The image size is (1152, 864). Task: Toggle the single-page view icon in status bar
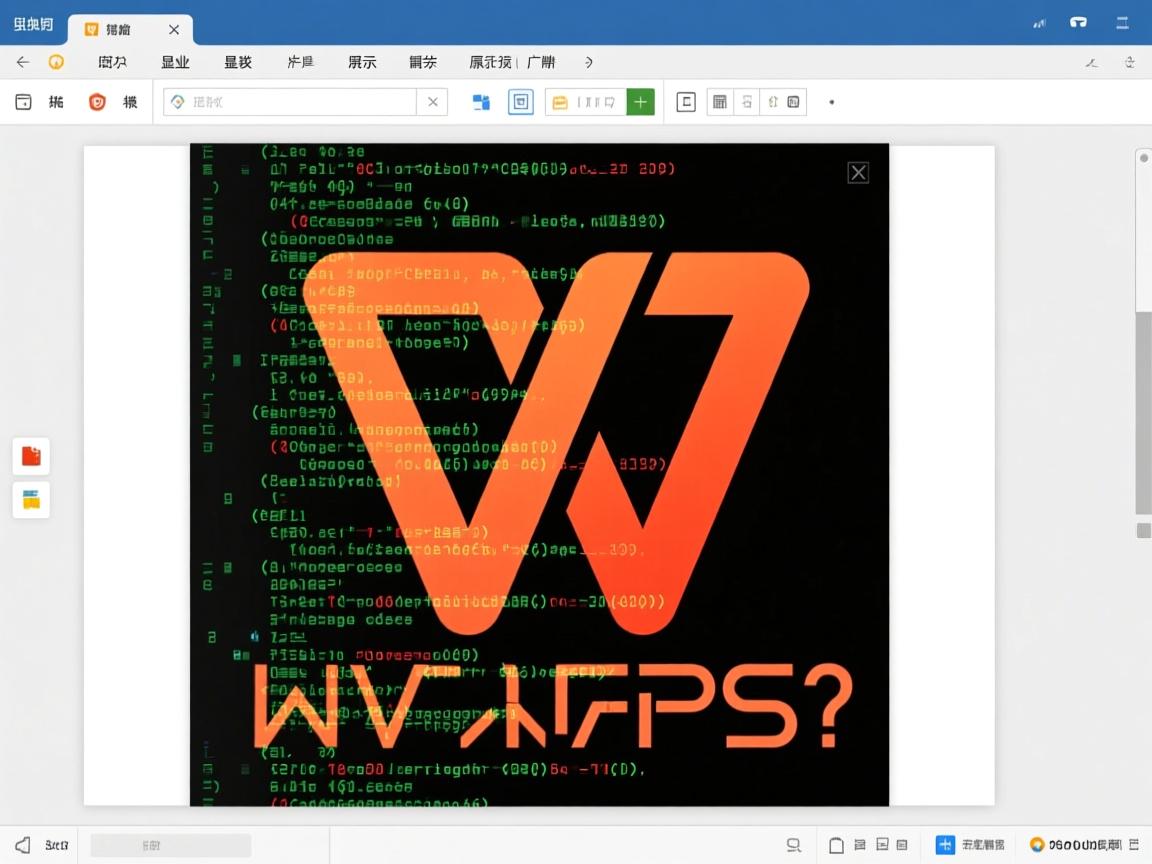(838, 845)
